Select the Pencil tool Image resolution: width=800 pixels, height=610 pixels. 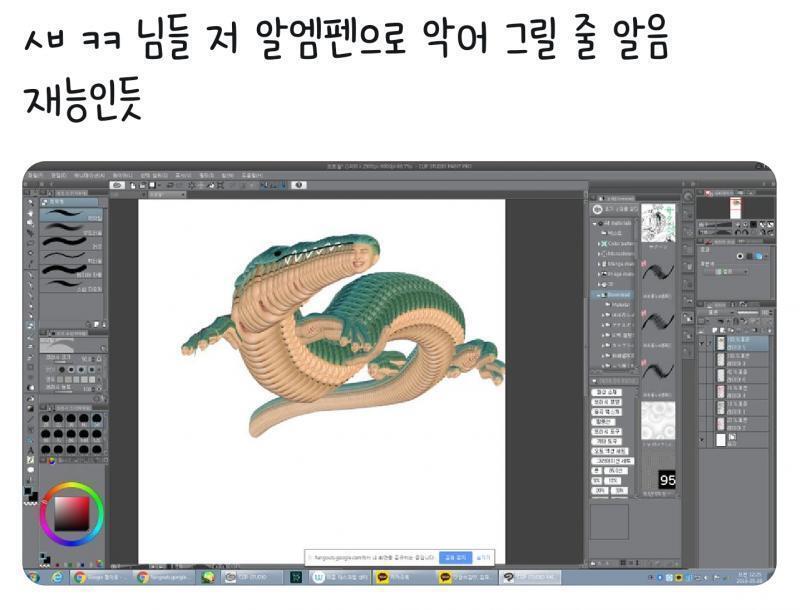click(x=30, y=285)
